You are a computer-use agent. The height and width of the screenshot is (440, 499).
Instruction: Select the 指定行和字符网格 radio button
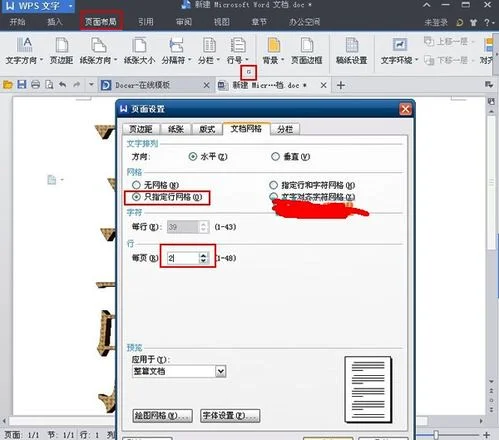[x=273, y=185]
